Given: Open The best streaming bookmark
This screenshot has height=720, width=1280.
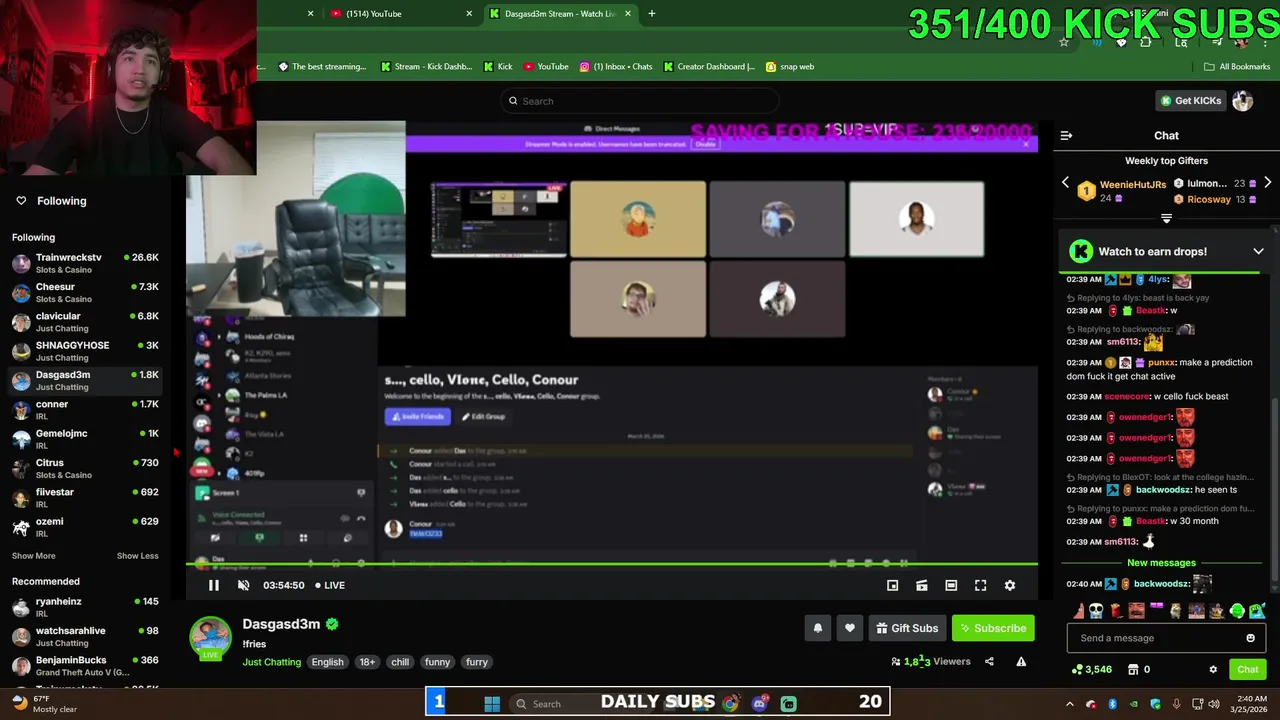Looking at the screenshot, I should click(322, 67).
